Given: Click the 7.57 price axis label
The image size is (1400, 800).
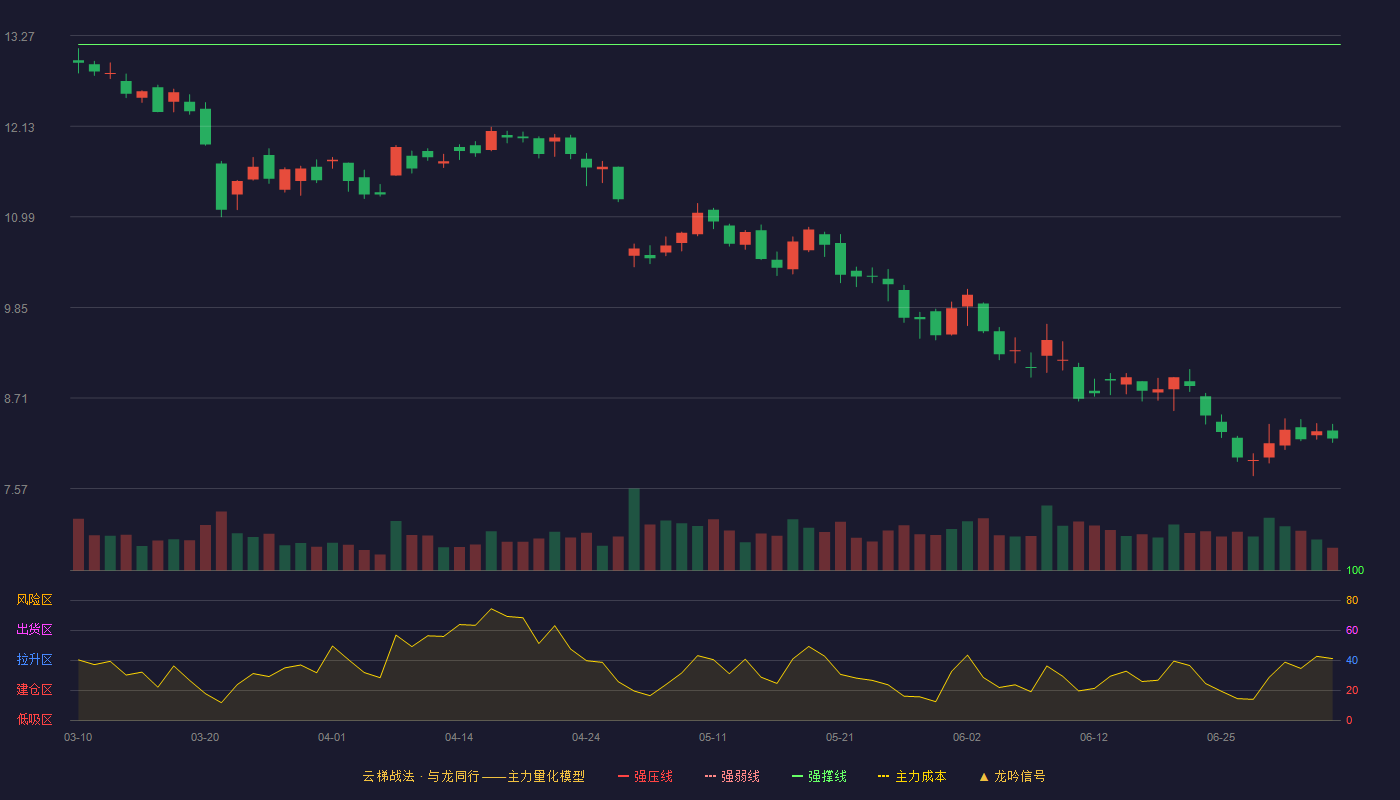Looking at the screenshot, I should [19, 490].
